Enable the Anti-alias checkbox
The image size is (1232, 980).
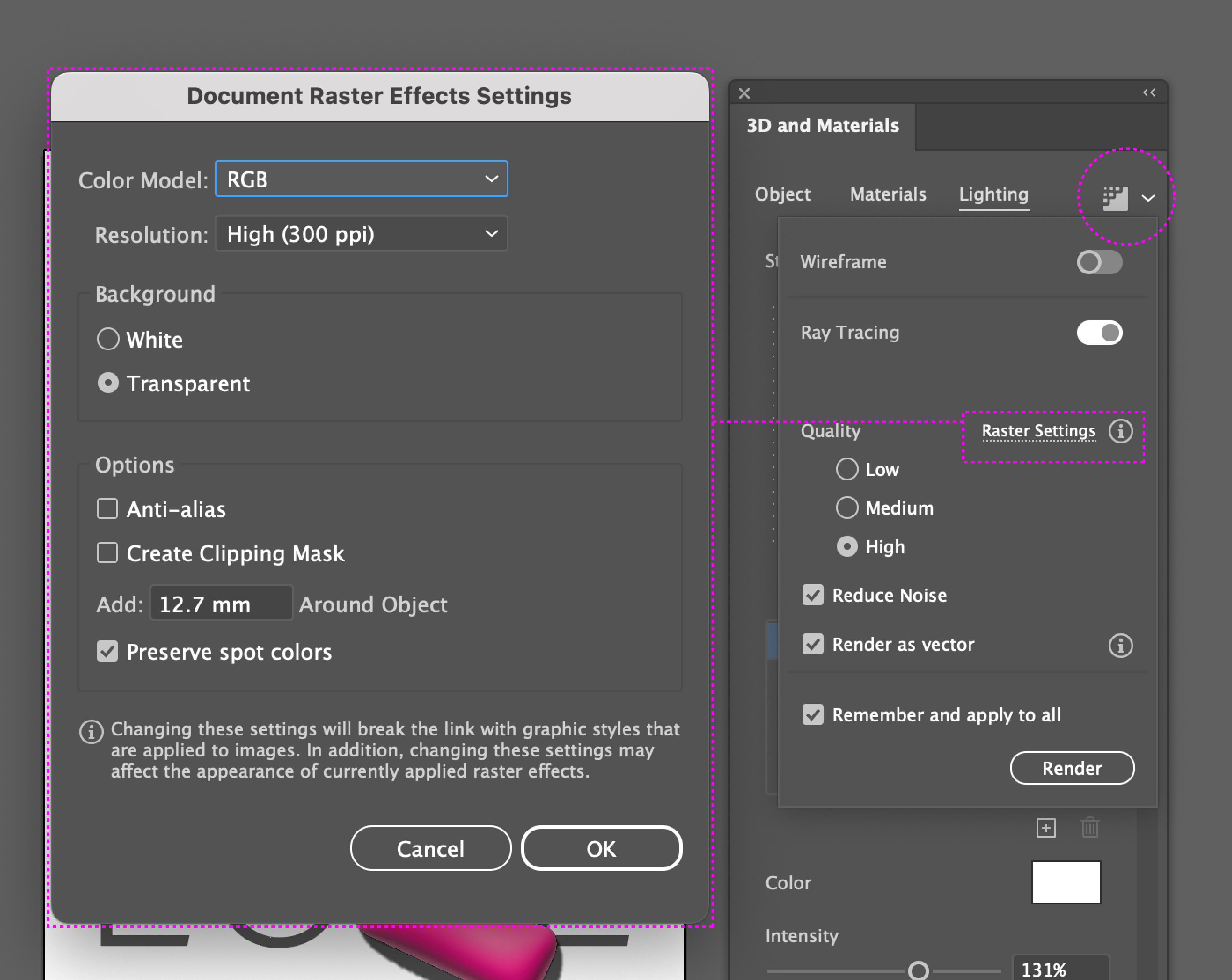pos(108,509)
